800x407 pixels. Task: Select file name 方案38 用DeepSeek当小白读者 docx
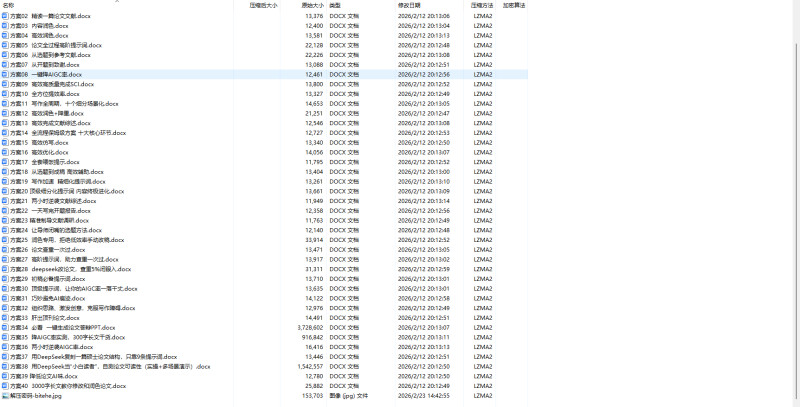tap(110, 367)
